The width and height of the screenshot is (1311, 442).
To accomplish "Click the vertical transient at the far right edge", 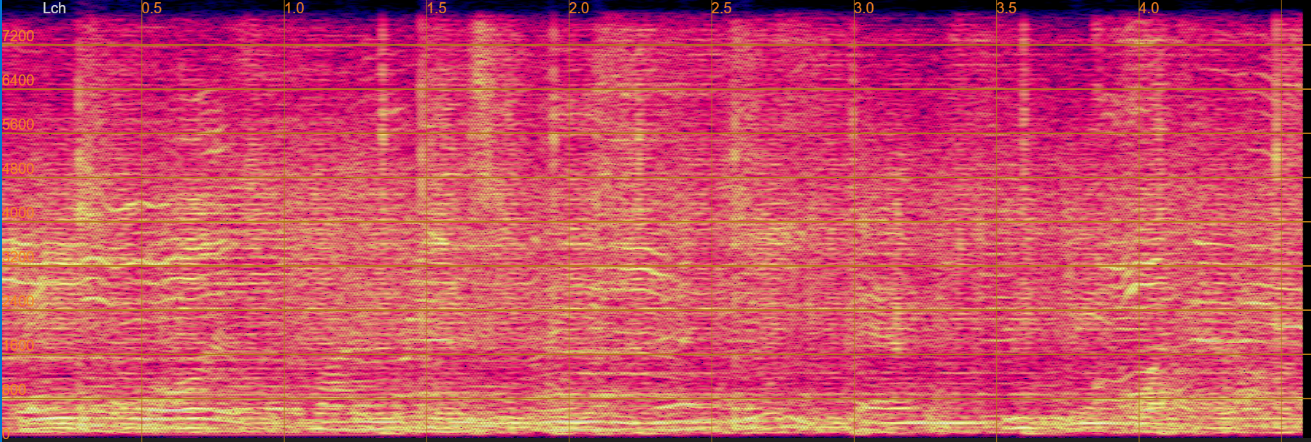I will click(x=1276, y=100).
